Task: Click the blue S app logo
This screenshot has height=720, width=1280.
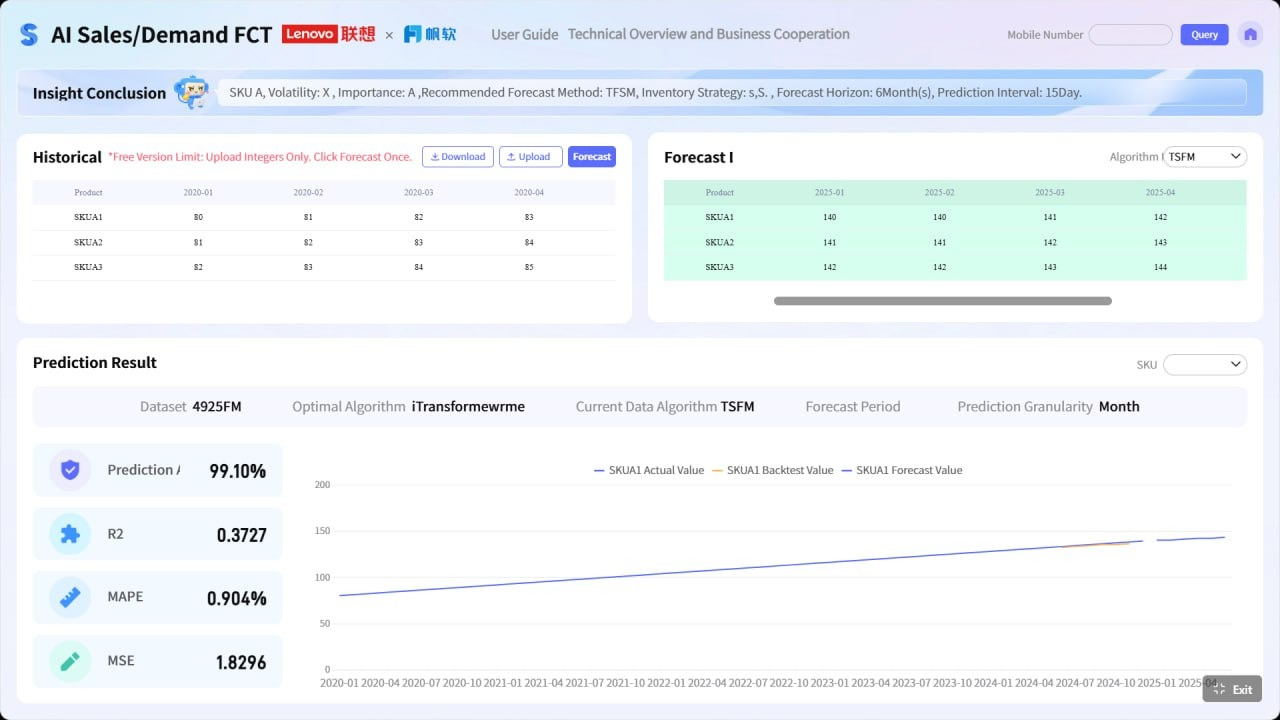Action: [x=28, y=35]
